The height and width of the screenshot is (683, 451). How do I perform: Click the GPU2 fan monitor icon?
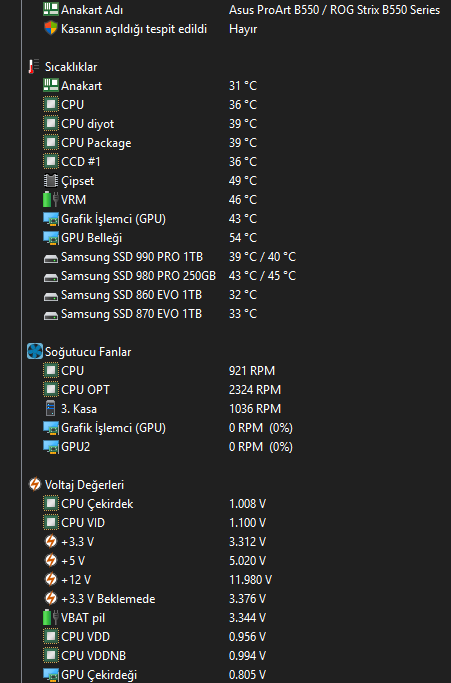click(51, 447)
